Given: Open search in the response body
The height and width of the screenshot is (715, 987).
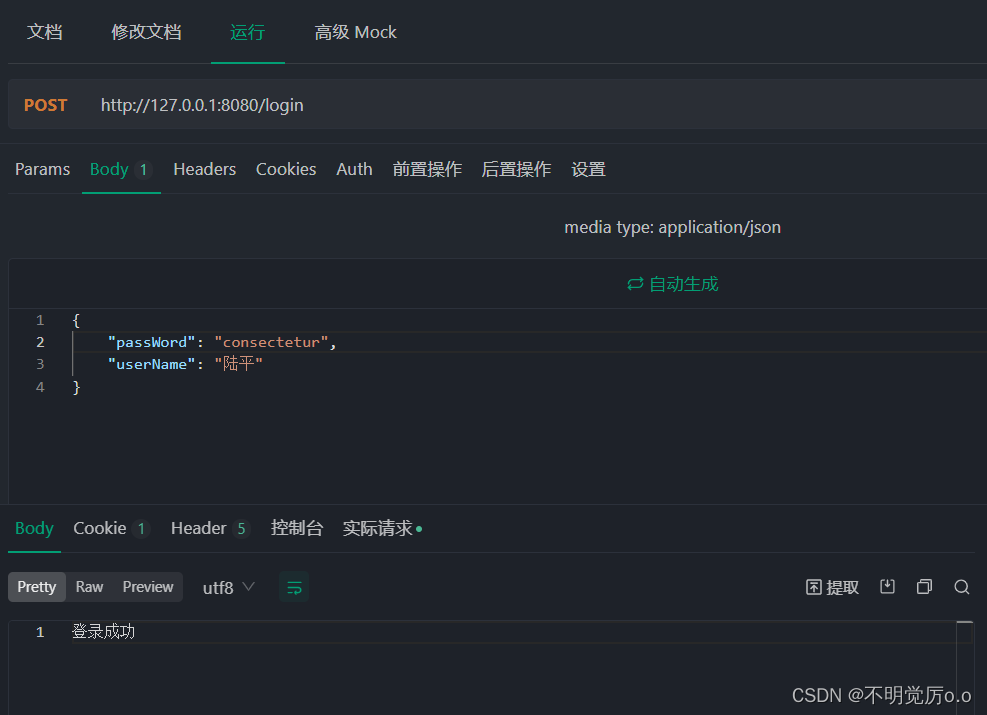Looking at the screenshot, I should pos(961,587).
